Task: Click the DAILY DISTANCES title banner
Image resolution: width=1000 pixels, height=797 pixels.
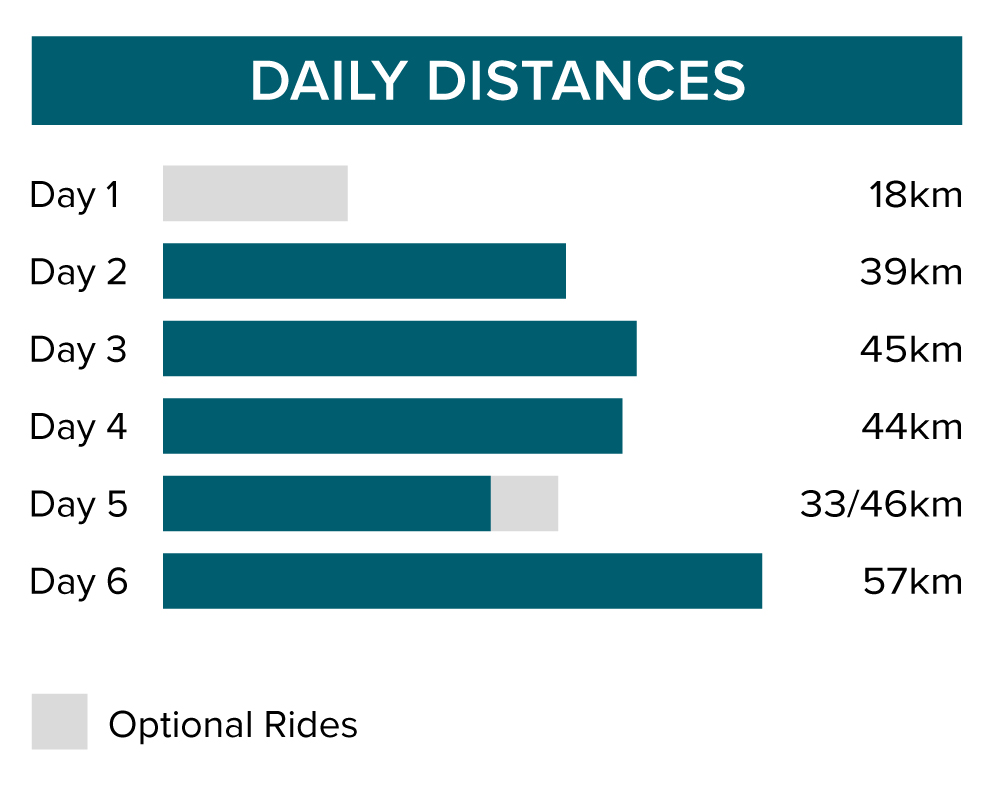Action: [x=497, y=81]
